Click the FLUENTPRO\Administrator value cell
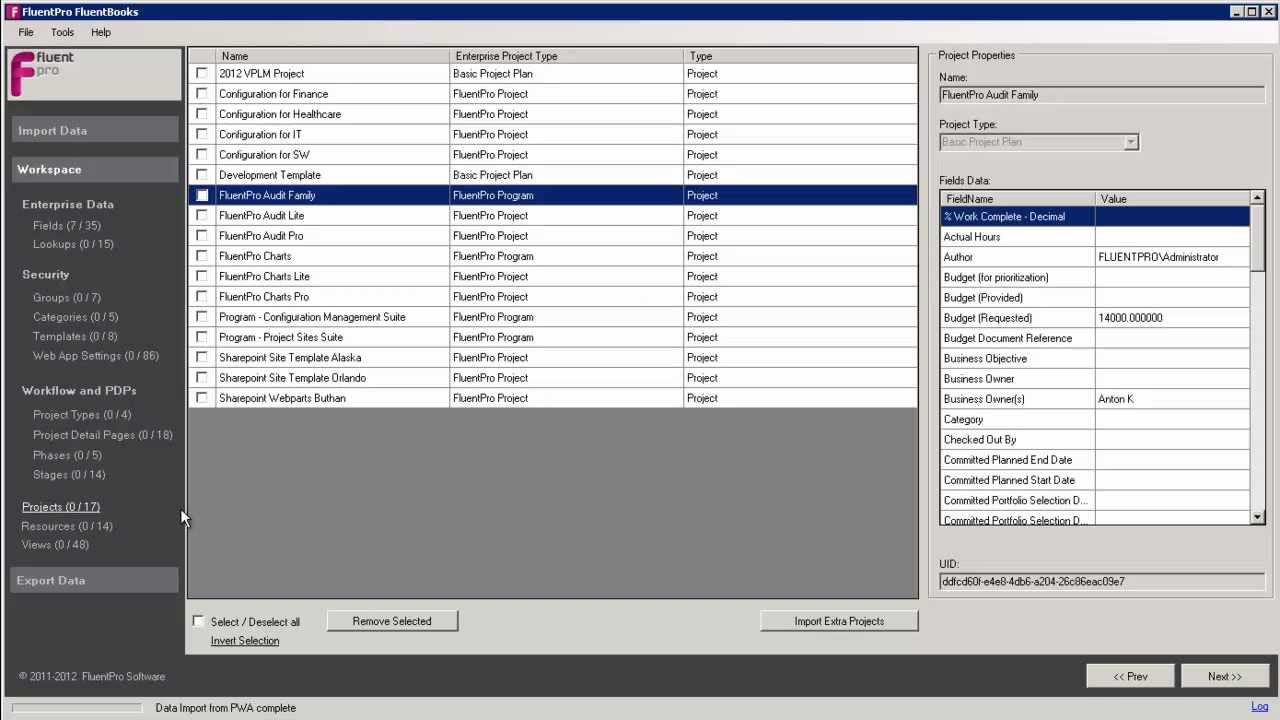The width and height of the screenshot is (1280, 720). 1172,257
